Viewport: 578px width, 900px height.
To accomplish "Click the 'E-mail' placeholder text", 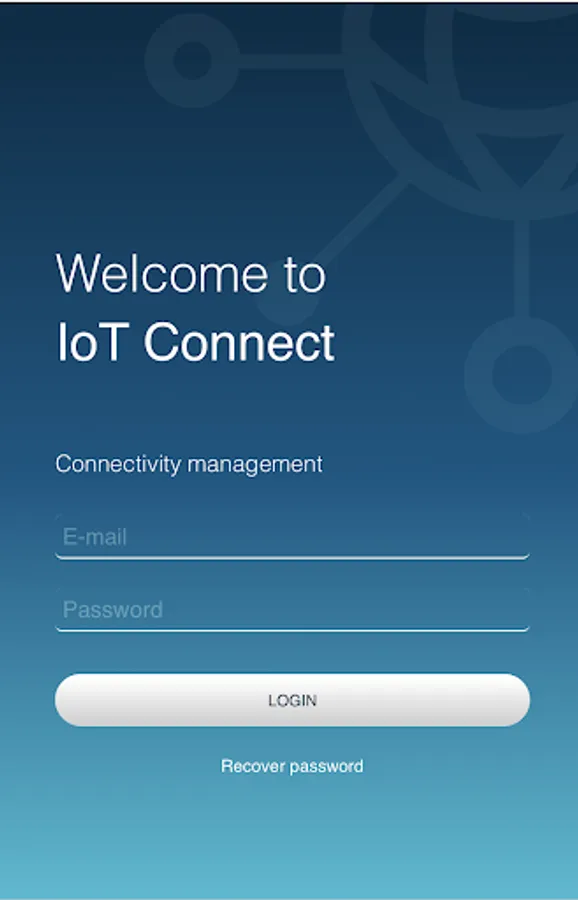I will point(95,537).
